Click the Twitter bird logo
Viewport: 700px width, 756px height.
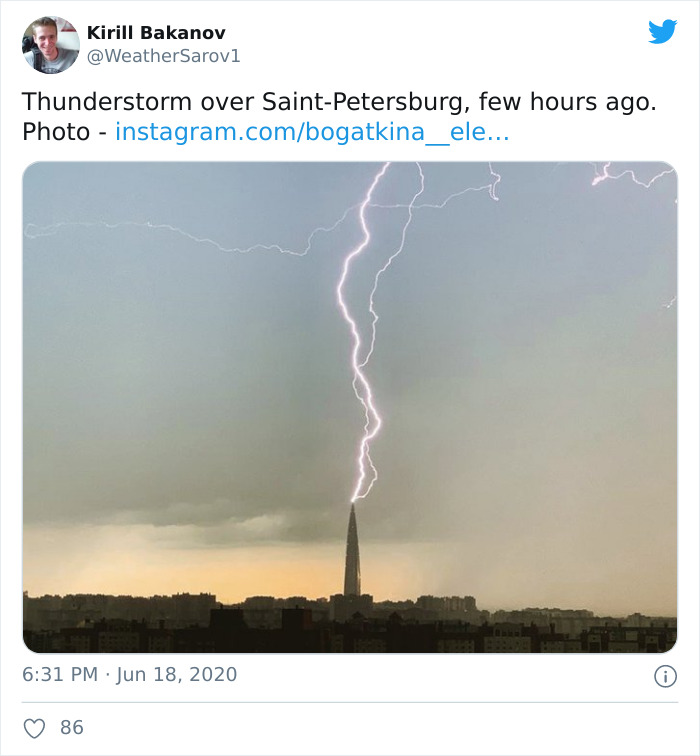point(662,32)
